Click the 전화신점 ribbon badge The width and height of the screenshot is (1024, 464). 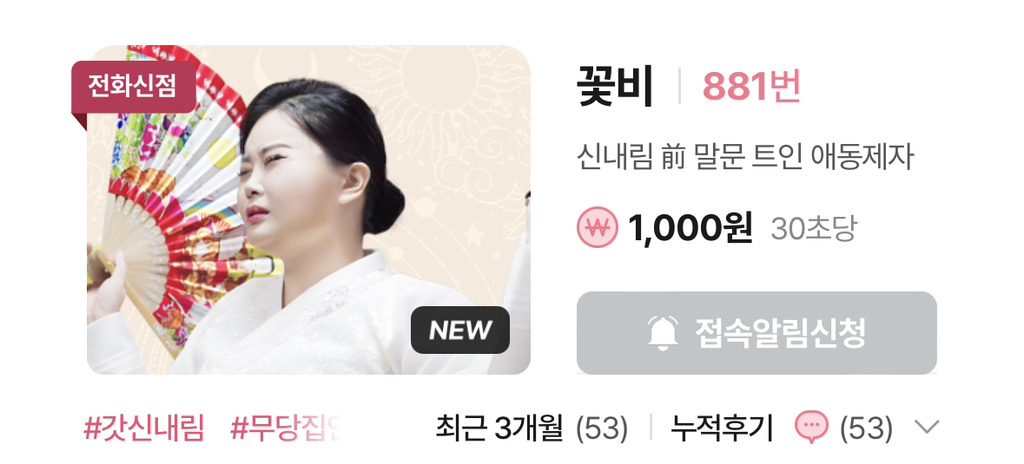pos(133,88)
